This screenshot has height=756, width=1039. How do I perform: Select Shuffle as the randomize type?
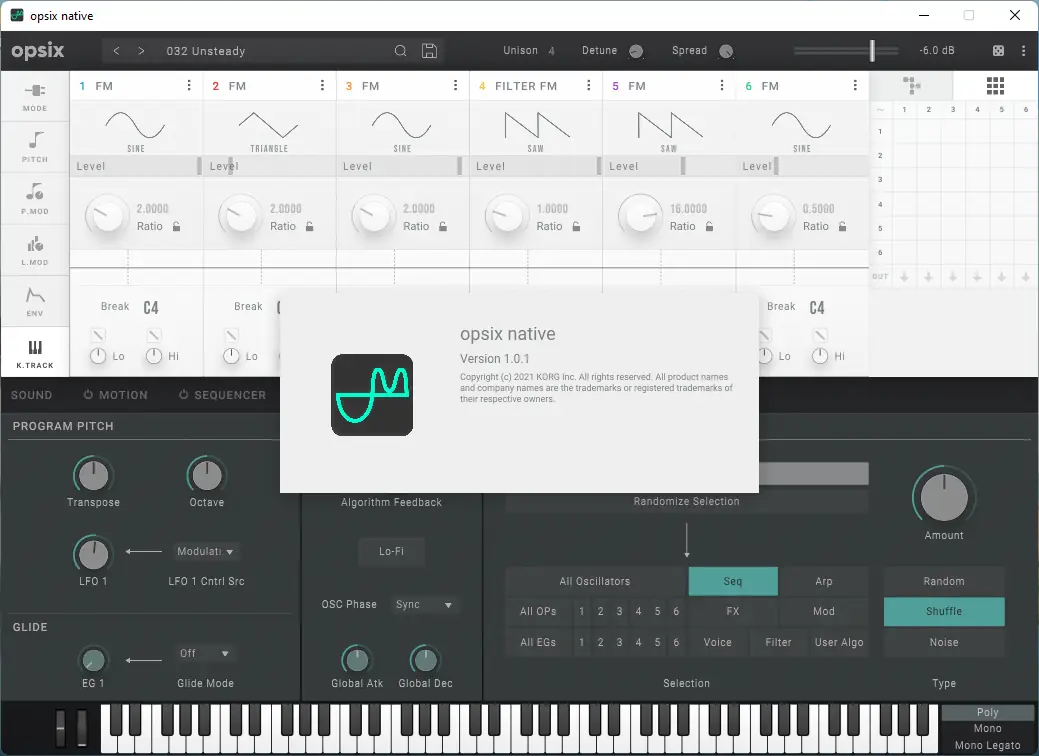click(943, 611)
